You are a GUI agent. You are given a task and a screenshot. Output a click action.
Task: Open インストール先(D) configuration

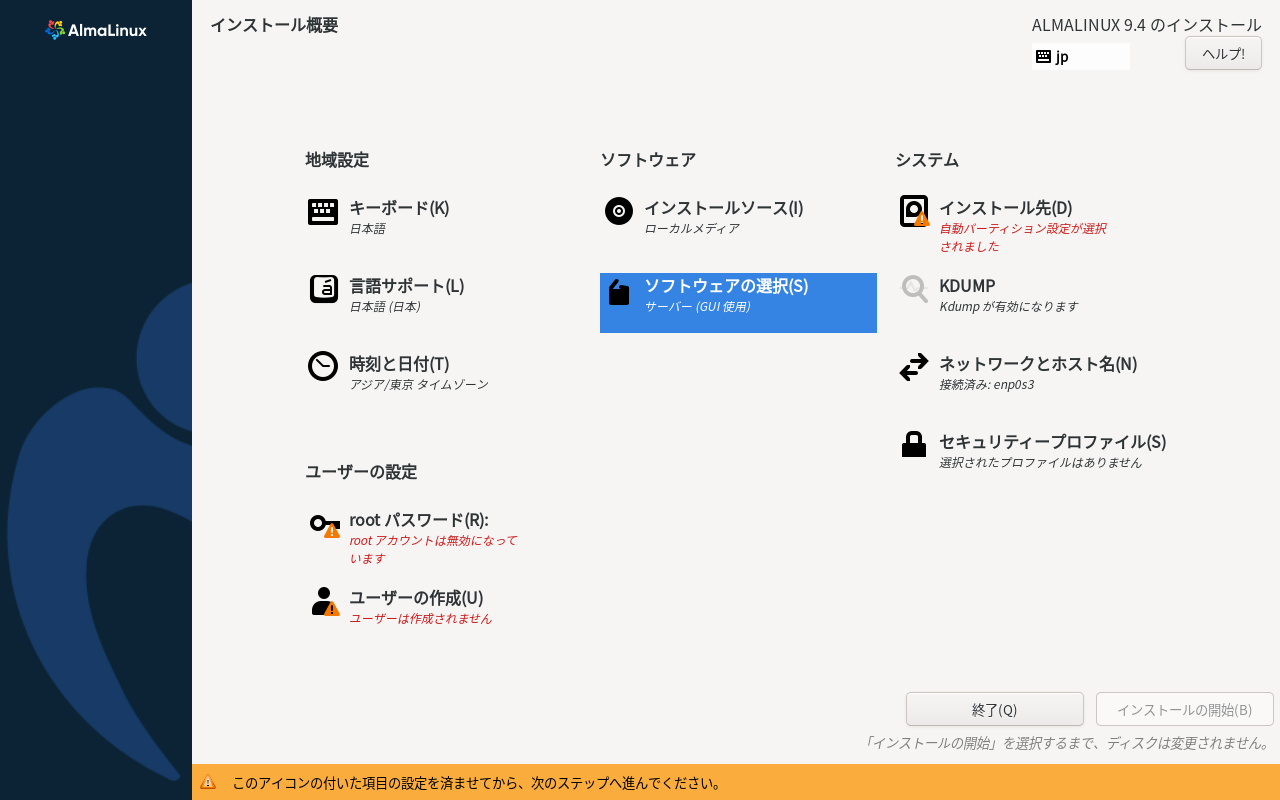pyautogui.click(x=1034, y=225)
